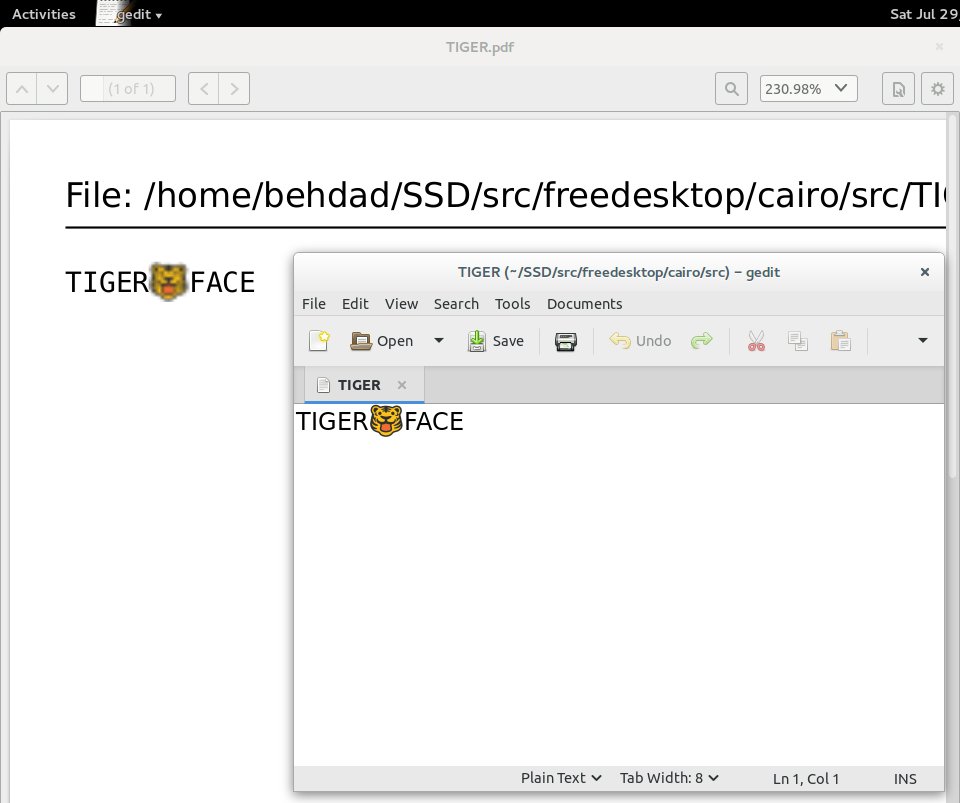Open the PDF file options icon

coord(898,89)
